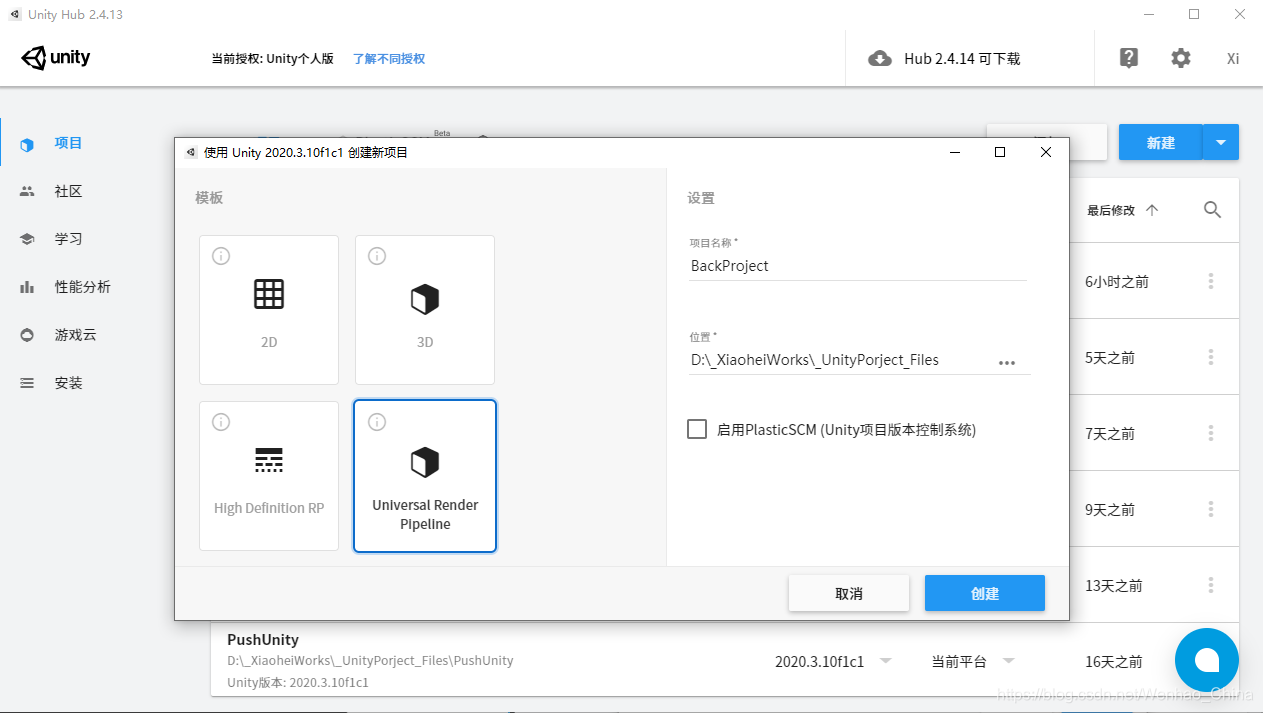Open the 社区 (Community) sidebar tab
1263x713 pixels.
point(68,191)
